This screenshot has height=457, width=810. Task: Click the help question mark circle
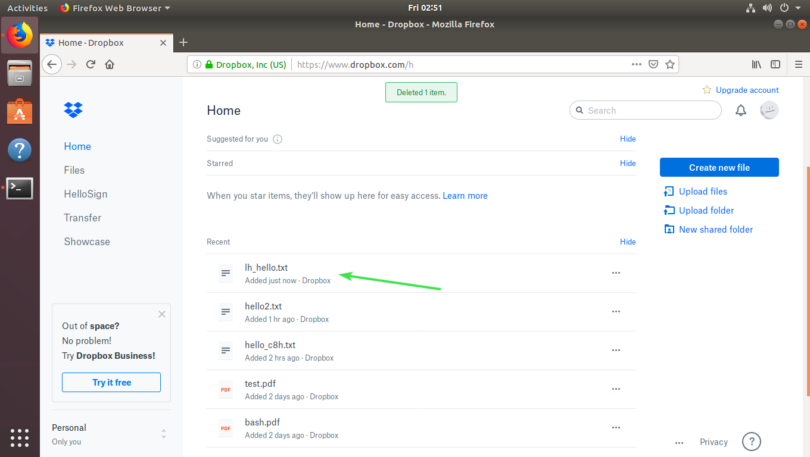pyautogui.click(x=752, y=442)
